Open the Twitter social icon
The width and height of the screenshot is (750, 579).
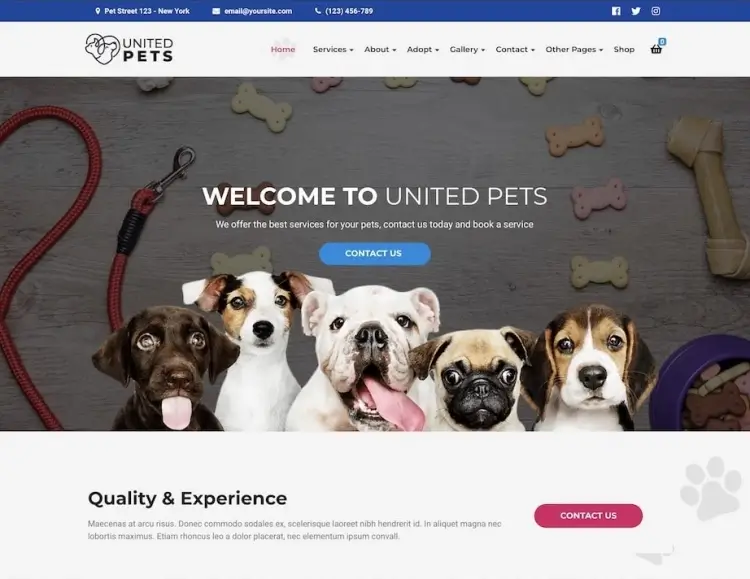click(x=636, y=11)
